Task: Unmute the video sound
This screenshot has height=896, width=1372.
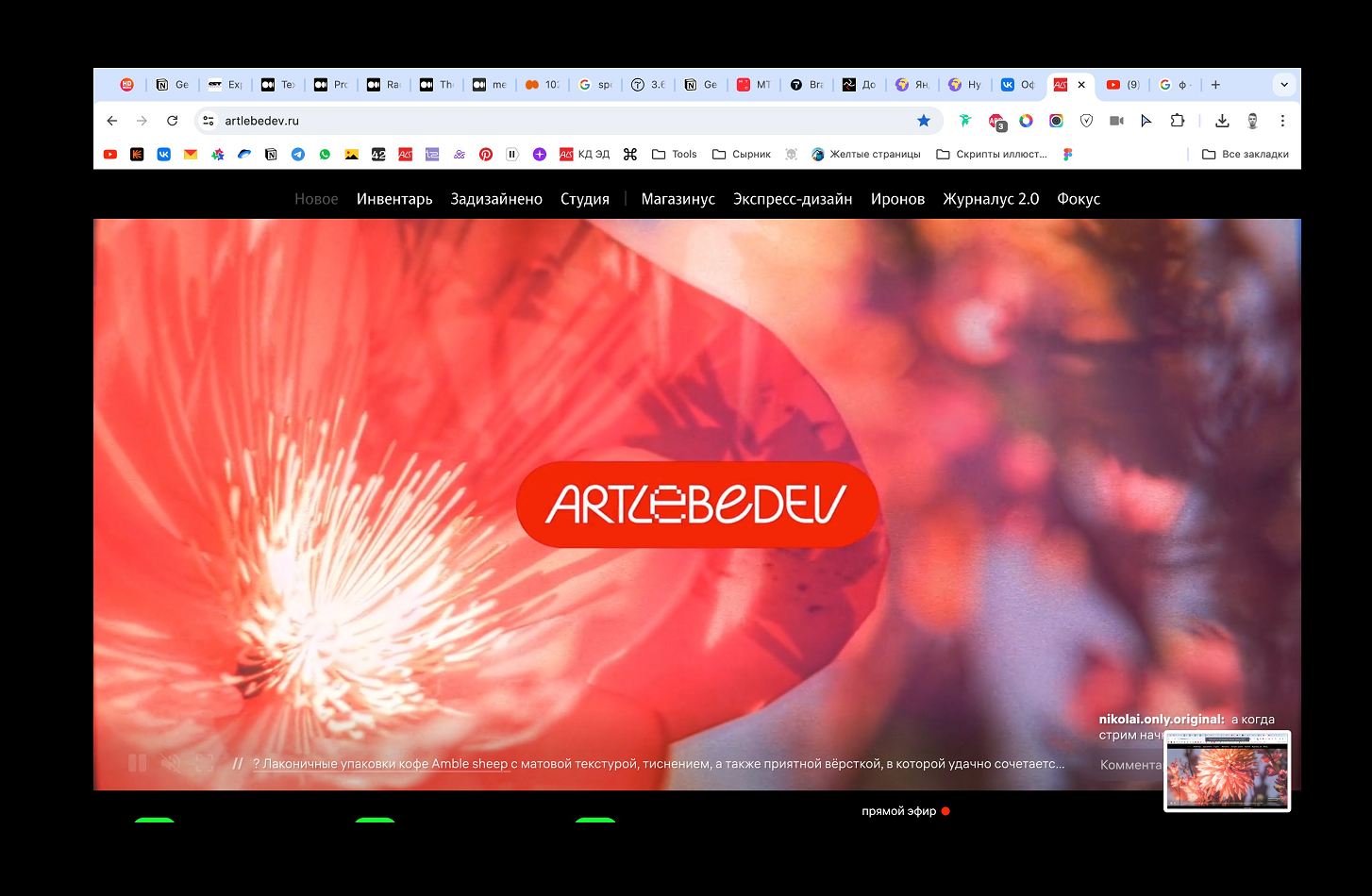Action: 171,763
